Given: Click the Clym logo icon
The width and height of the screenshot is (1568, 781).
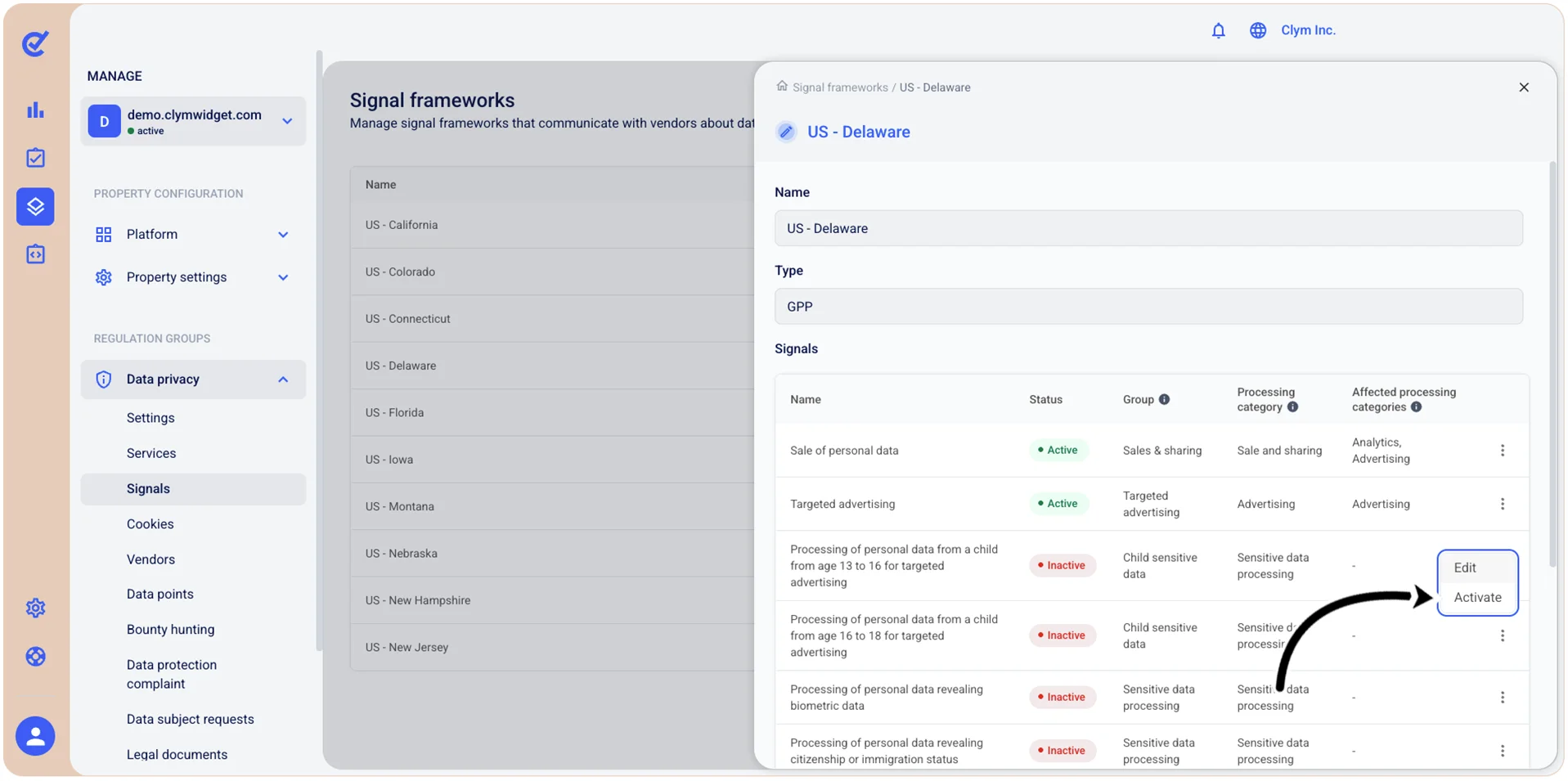Looking at the screenshot, I should pos(35,43).
